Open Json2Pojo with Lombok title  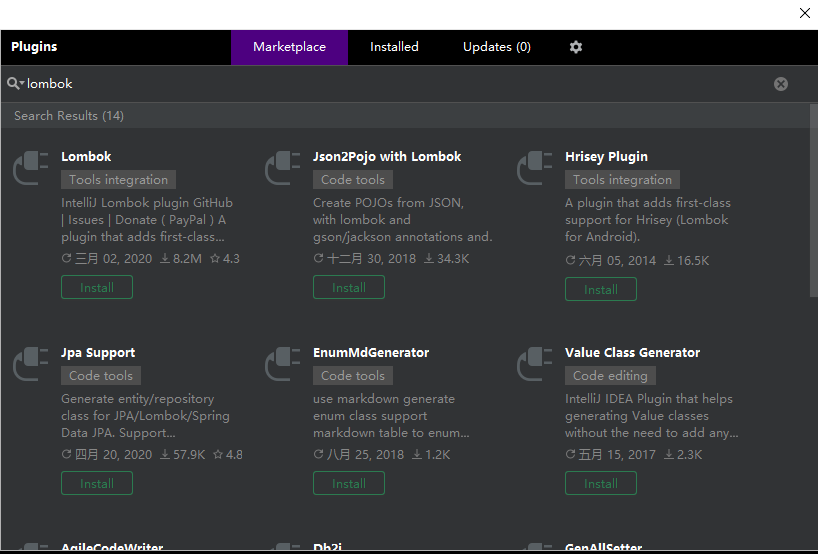tap(387, 156)
